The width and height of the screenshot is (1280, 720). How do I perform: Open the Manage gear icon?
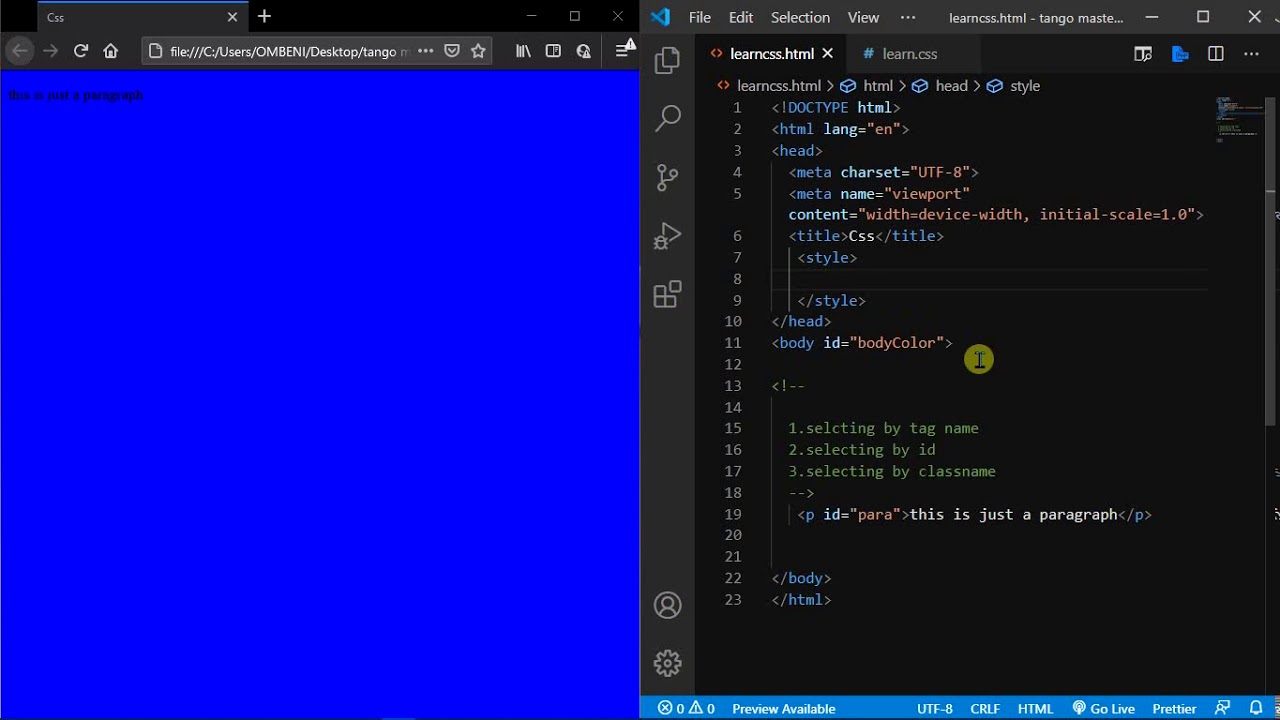click(x=667, y=663)
